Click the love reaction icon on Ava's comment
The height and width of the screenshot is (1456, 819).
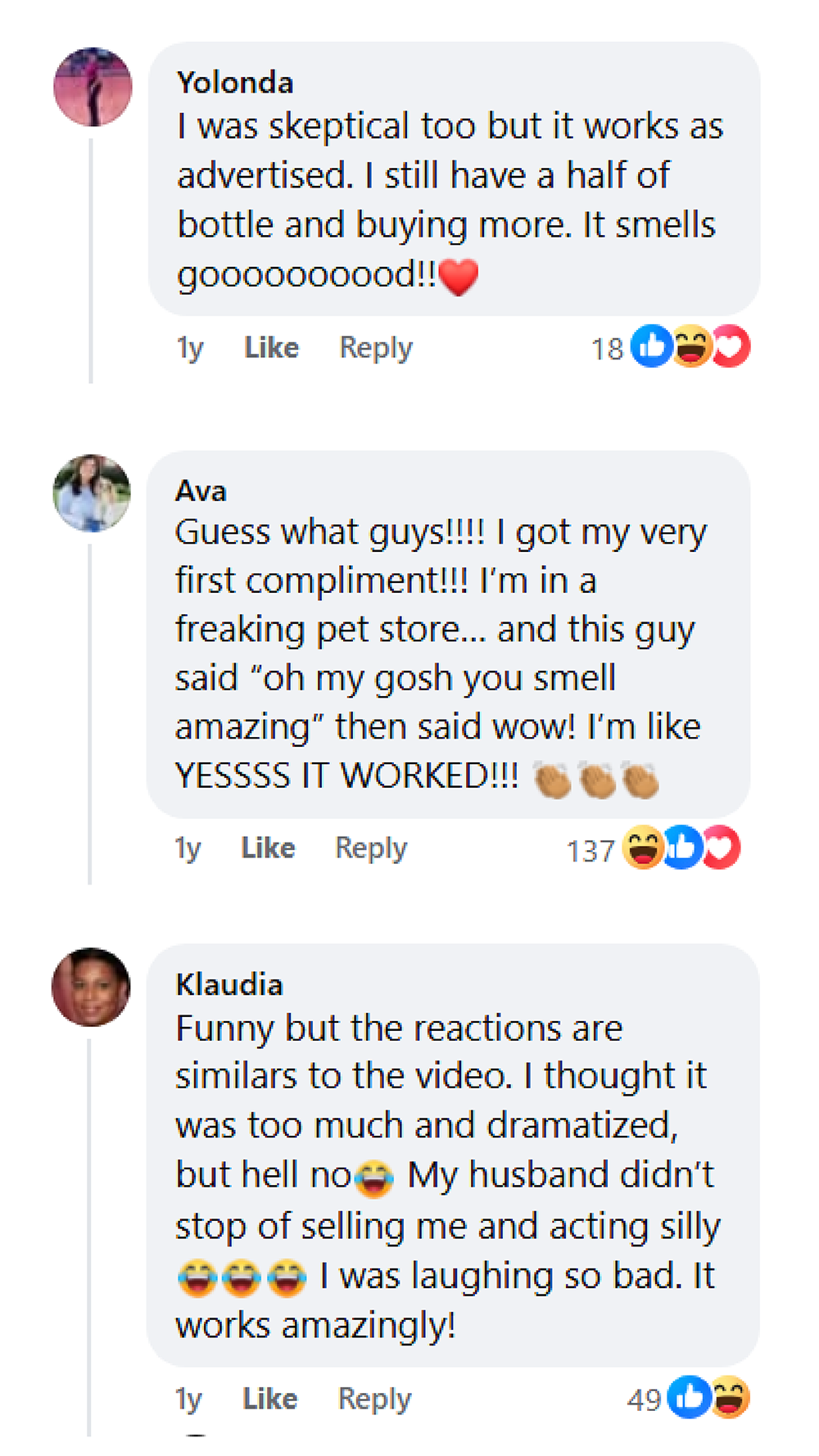[722, 848]
